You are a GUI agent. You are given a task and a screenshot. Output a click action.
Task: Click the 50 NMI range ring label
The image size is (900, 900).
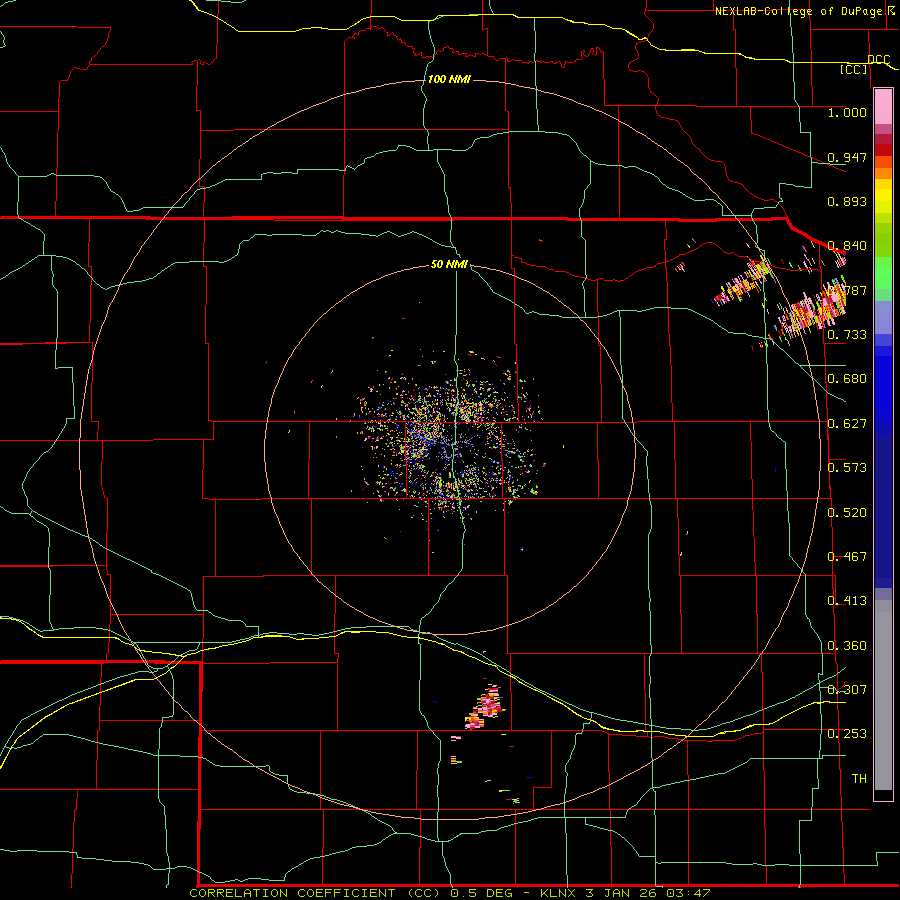point(449,264)
